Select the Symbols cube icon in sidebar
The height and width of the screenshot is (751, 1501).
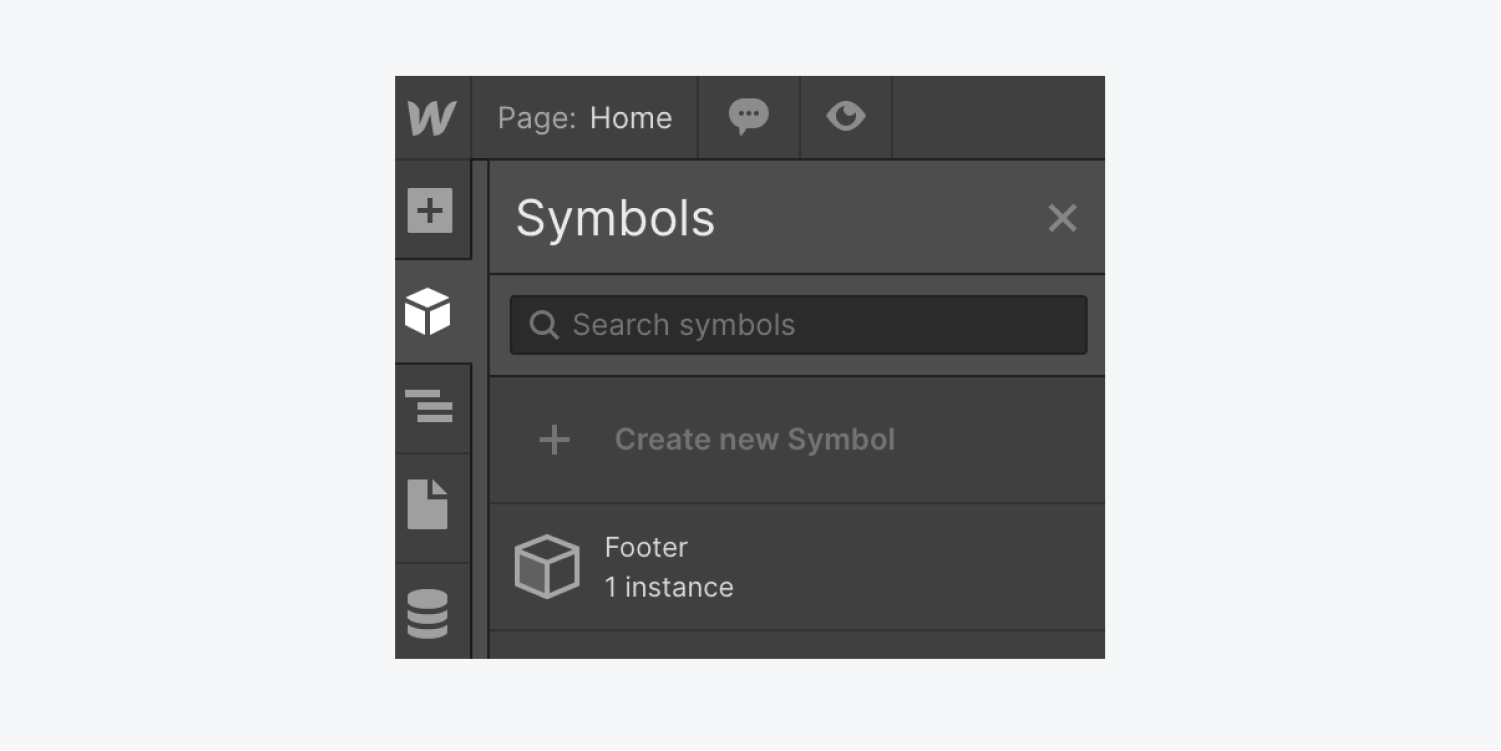click(428, 311)
